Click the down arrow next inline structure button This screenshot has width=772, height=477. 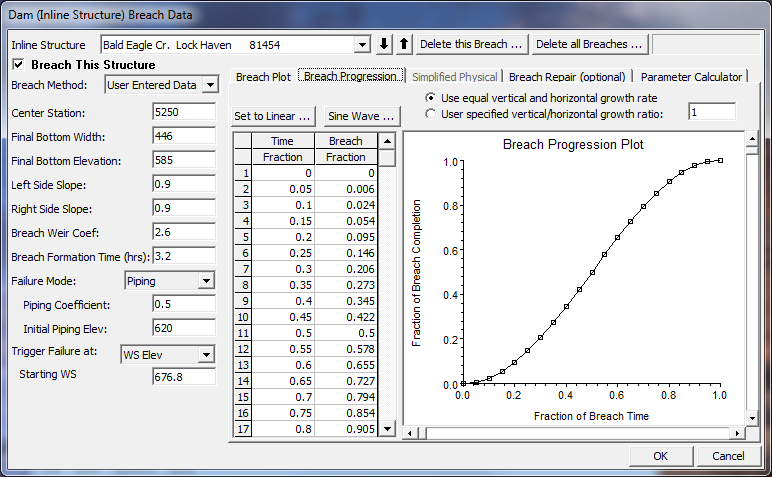click(385, 45)
